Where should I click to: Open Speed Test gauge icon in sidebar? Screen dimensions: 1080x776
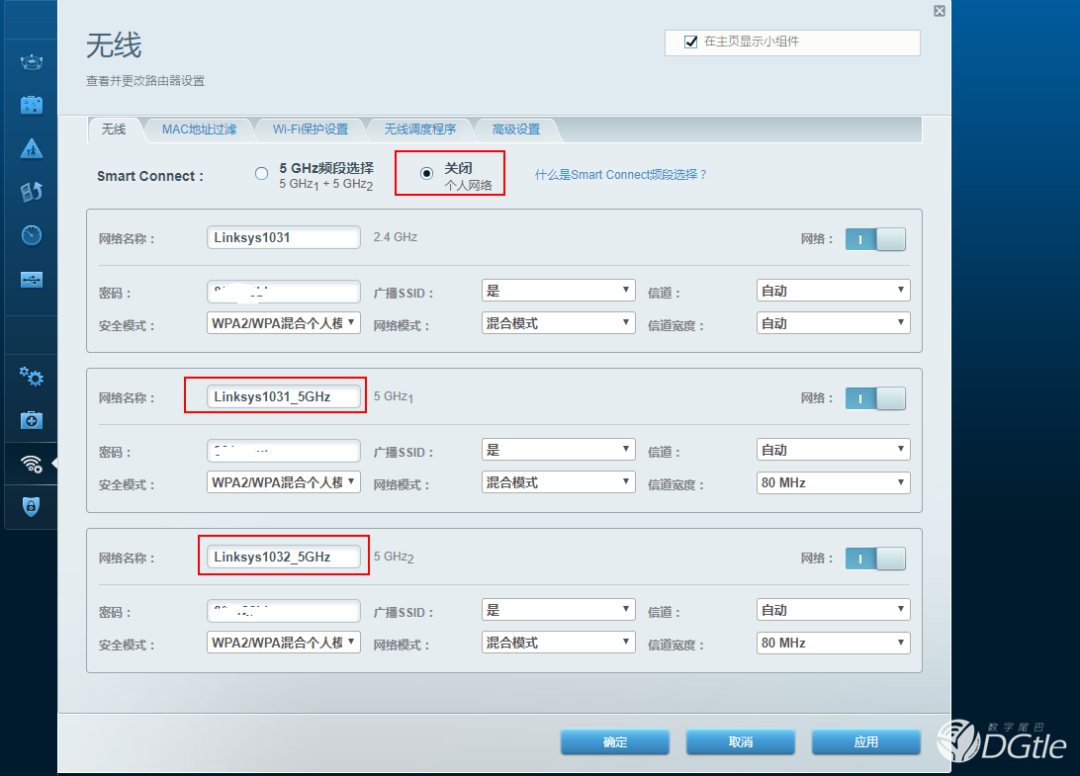pos(32,235)
